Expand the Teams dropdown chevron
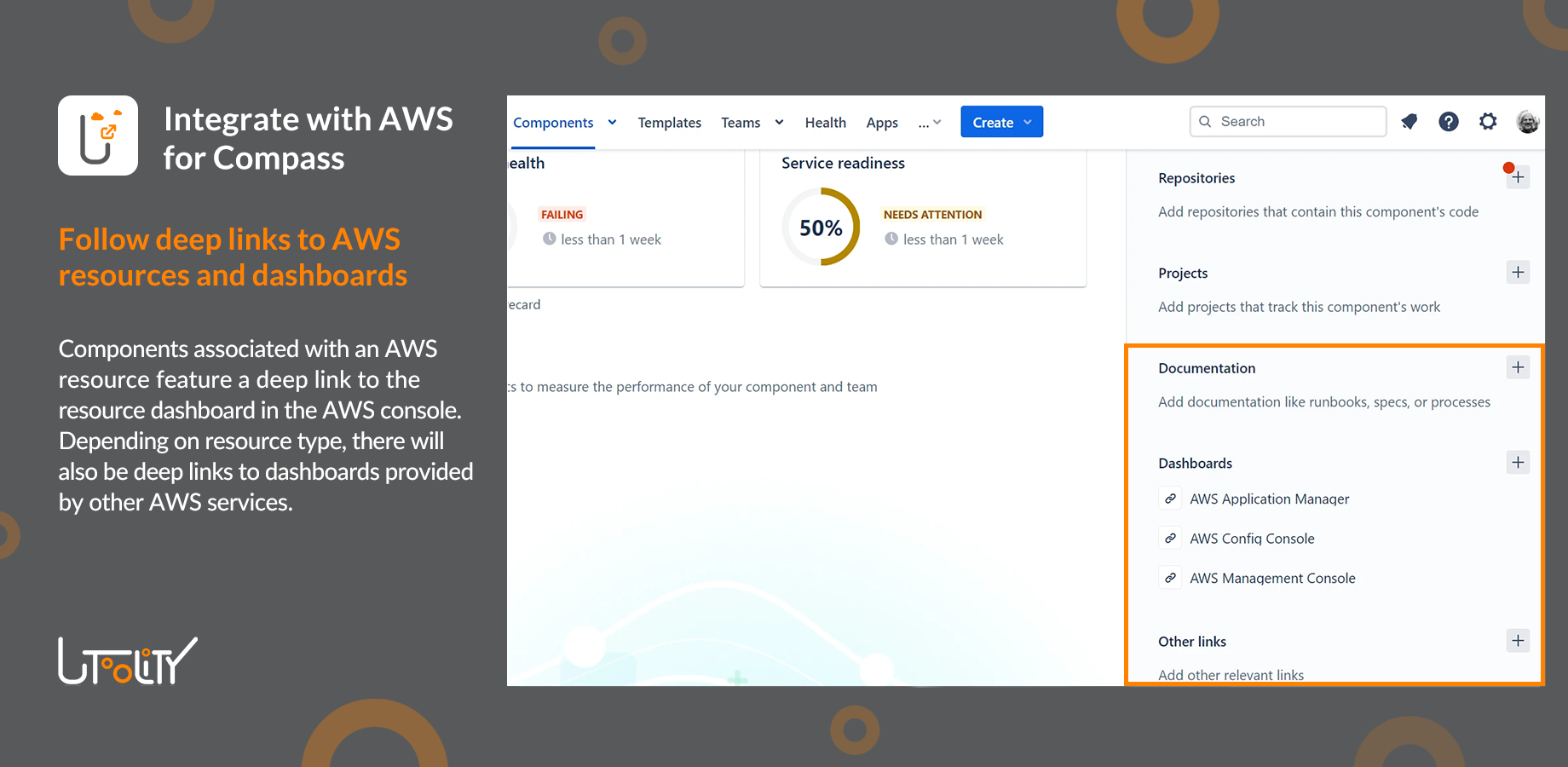 click(779, 123)
